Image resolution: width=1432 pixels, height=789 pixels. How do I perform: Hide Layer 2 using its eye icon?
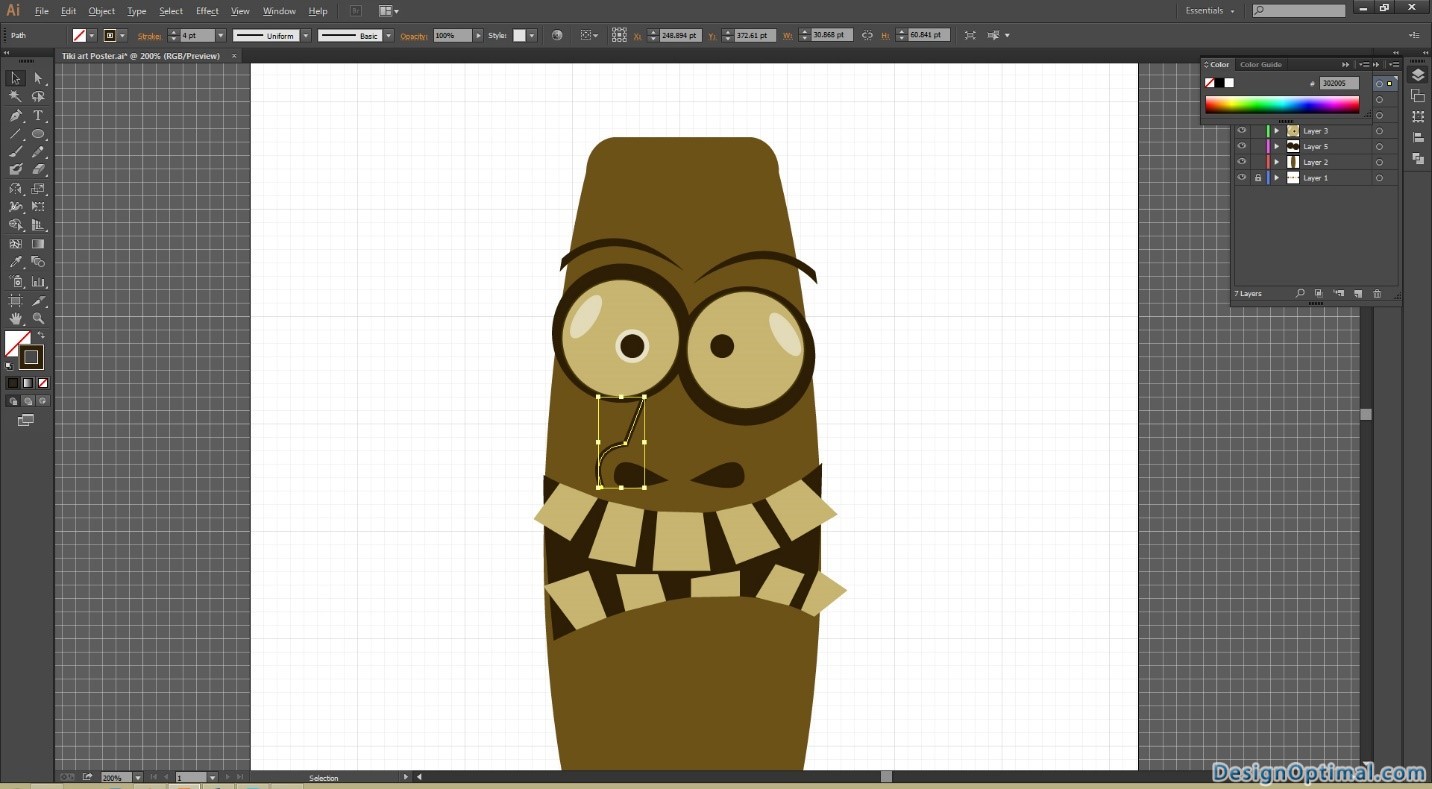(1242, 162)
